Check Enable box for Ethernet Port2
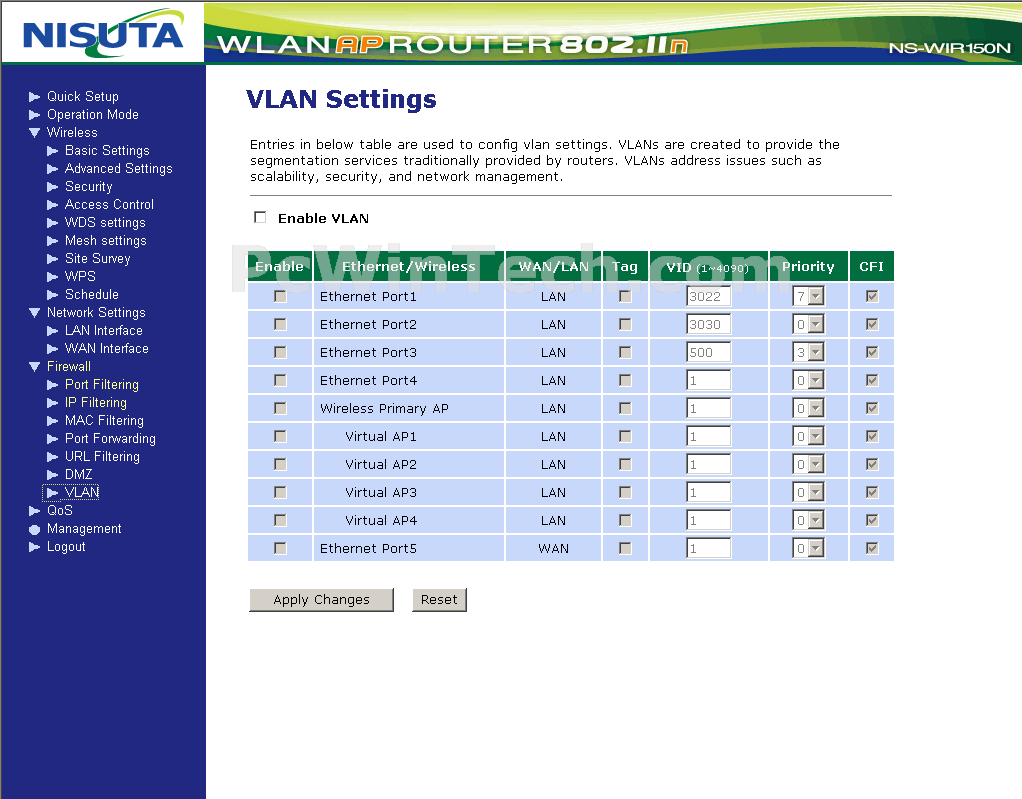1022x799 pixels. (280, 324)
